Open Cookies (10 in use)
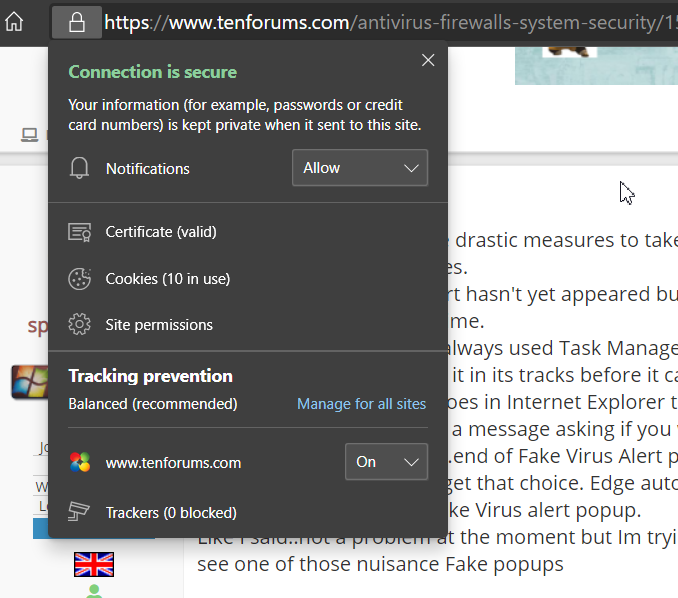The width and height of the screenshot is (678, 598). 168,279
